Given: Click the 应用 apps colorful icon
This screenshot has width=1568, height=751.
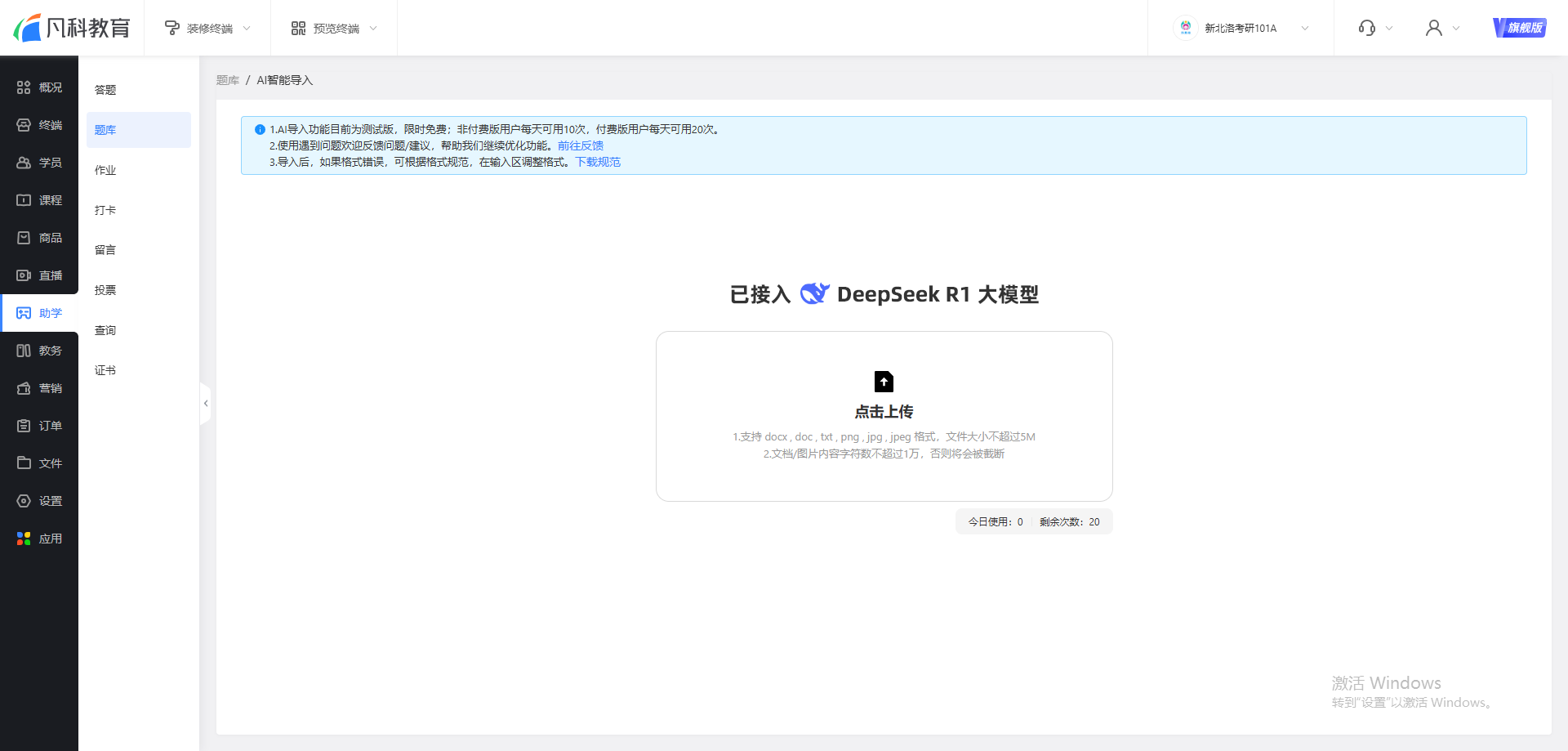Looking at the screenshot, I should (x=24, y=539).
